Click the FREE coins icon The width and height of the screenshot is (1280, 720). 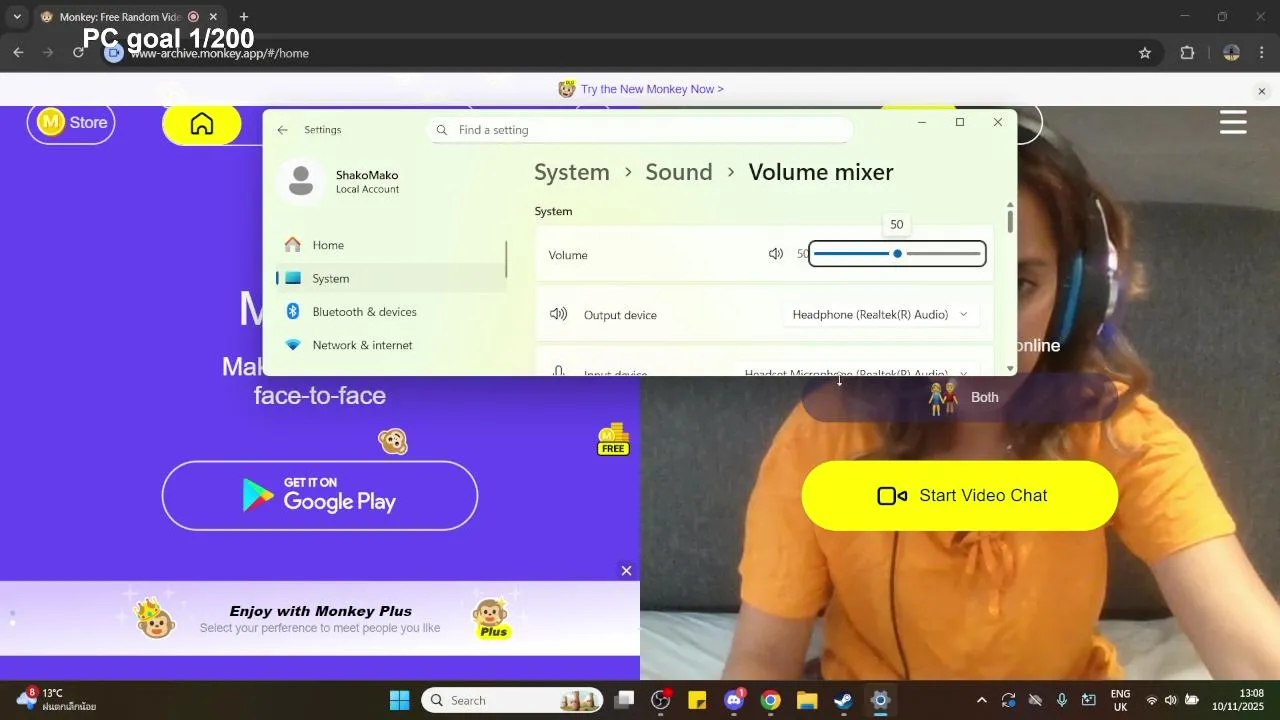pyautogui.click(x=613, y=439)
